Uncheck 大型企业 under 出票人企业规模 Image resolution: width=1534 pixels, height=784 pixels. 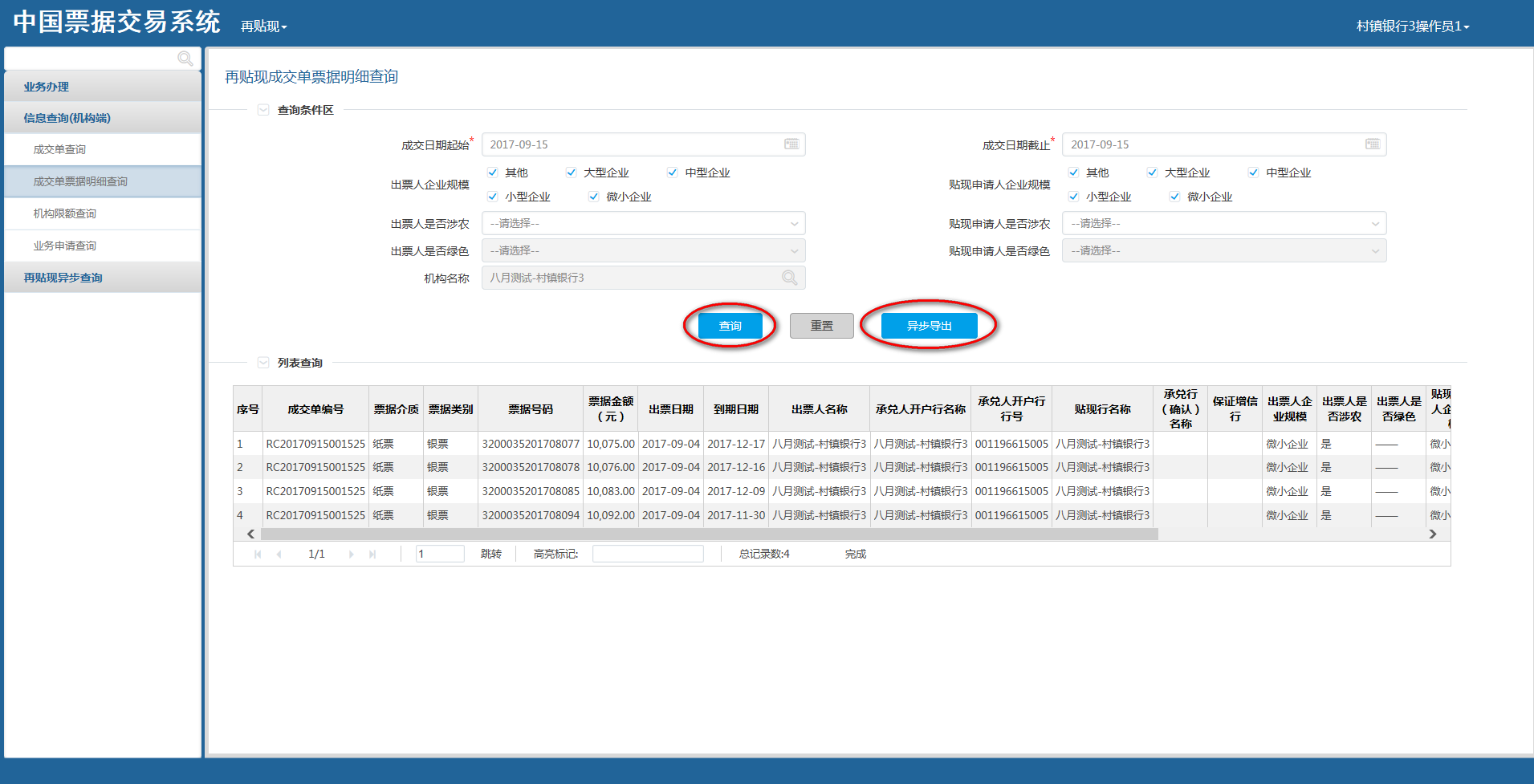point(572,173)
